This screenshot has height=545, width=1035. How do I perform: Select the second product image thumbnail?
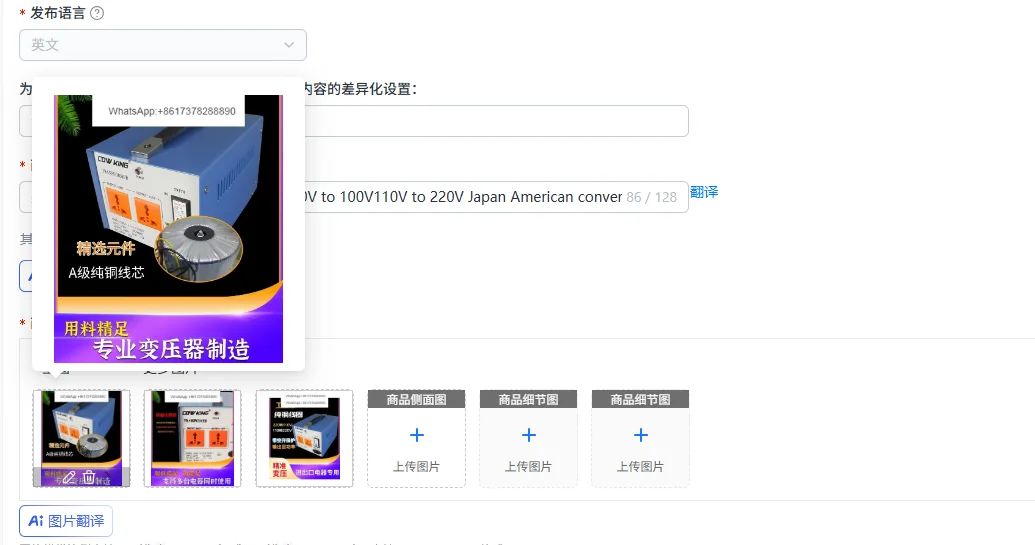tap(192, 438)
